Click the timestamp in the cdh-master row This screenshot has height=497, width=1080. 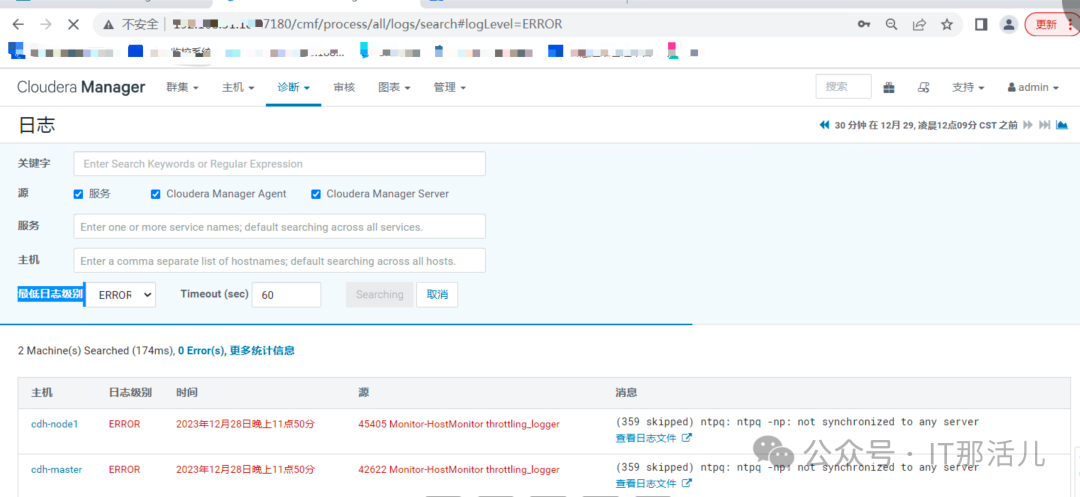[x=245, y=469]
